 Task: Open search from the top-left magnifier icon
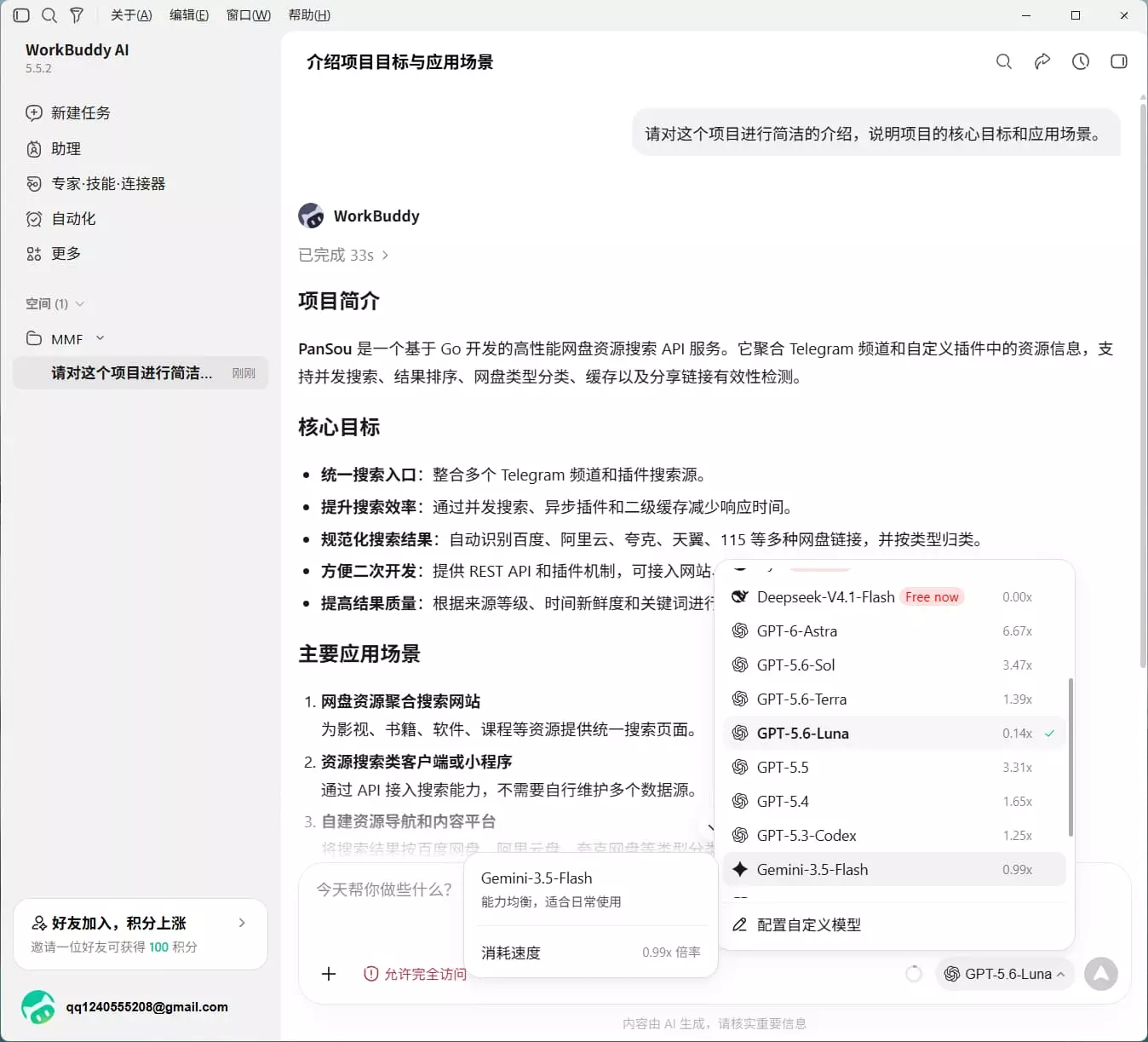tap(49, 15)
